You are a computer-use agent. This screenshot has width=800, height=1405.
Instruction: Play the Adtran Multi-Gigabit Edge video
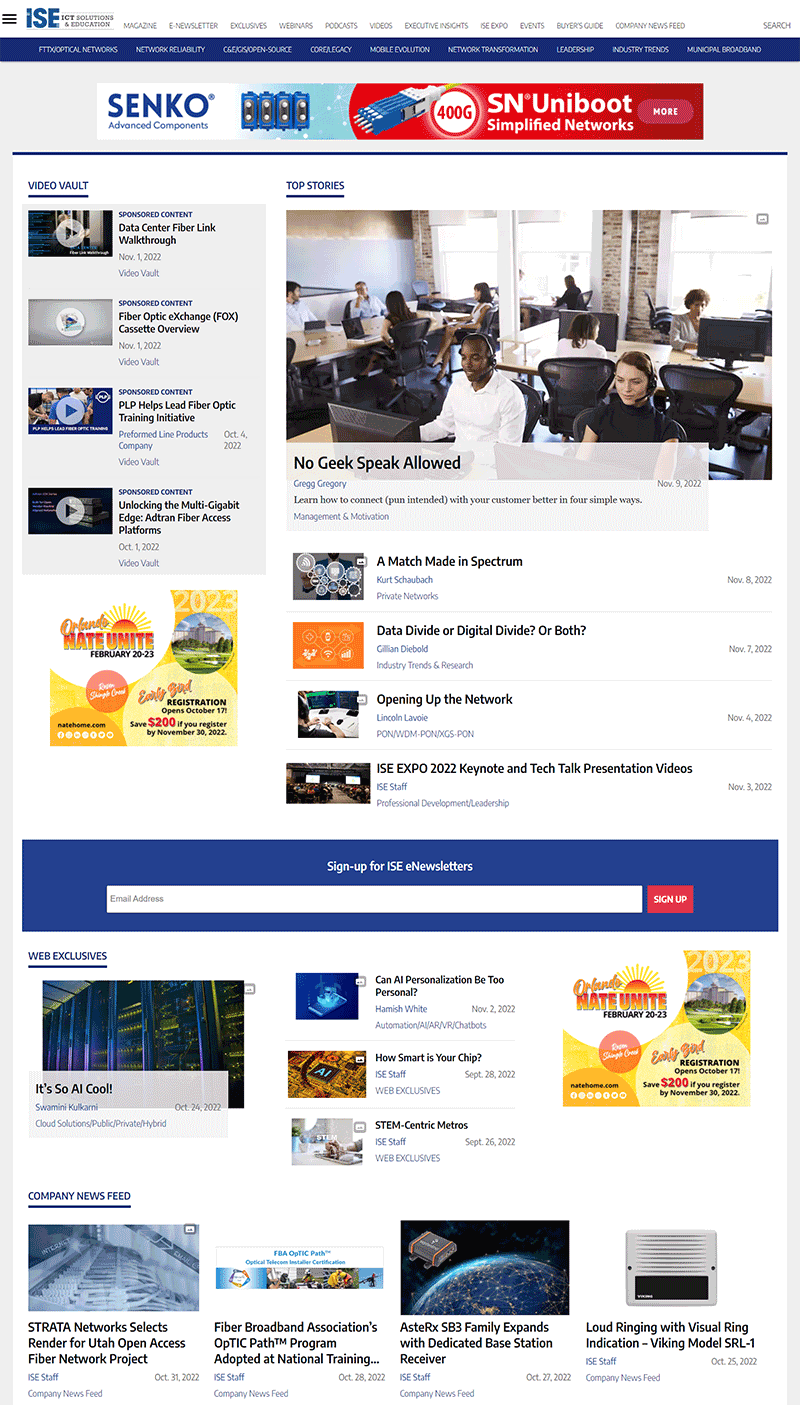[70, 510]
